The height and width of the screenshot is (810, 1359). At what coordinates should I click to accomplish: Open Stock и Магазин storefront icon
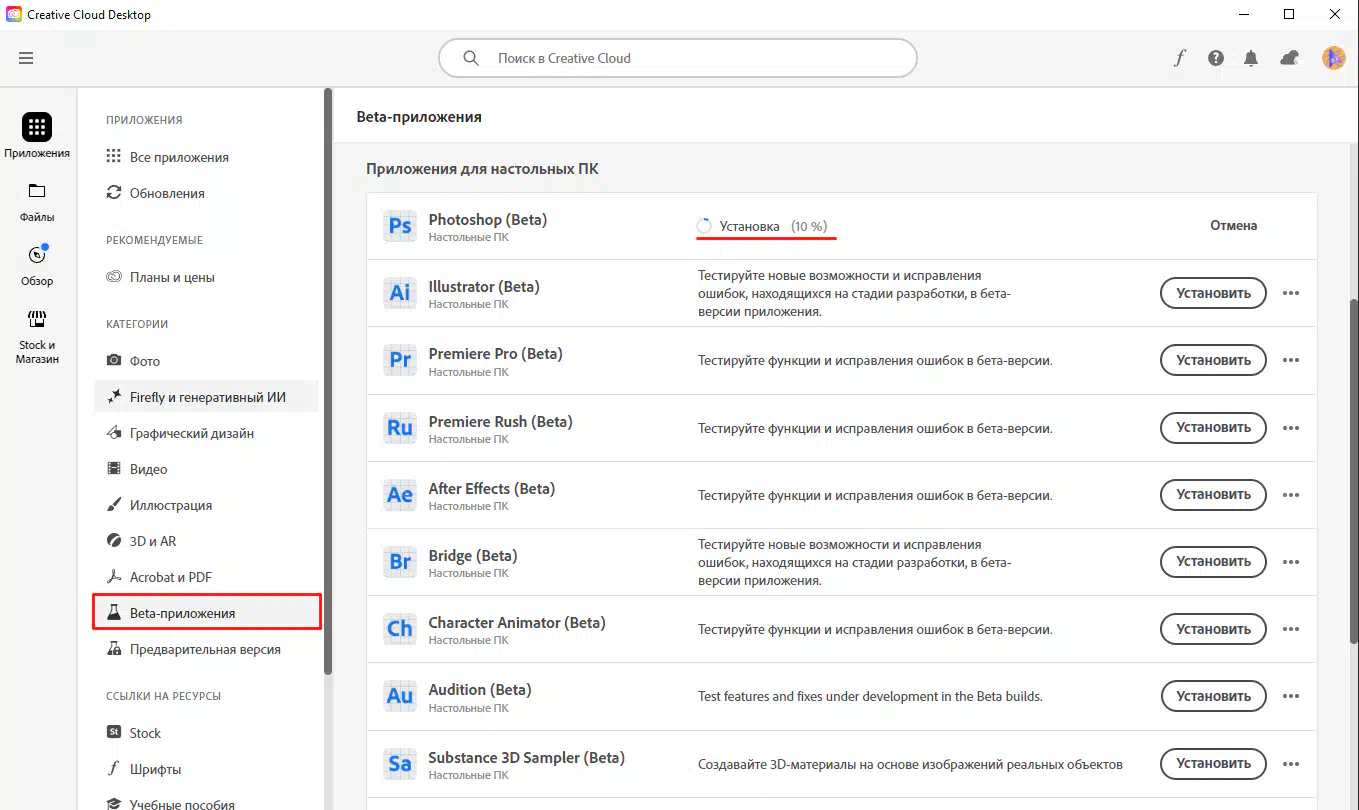pos(37,320)
